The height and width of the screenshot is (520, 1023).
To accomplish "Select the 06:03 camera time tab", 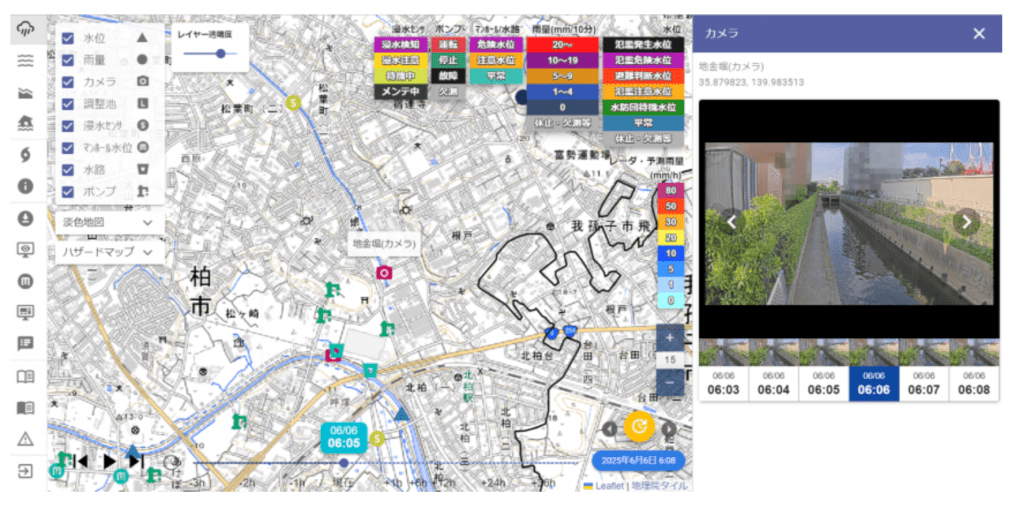I will coord(724,383).
